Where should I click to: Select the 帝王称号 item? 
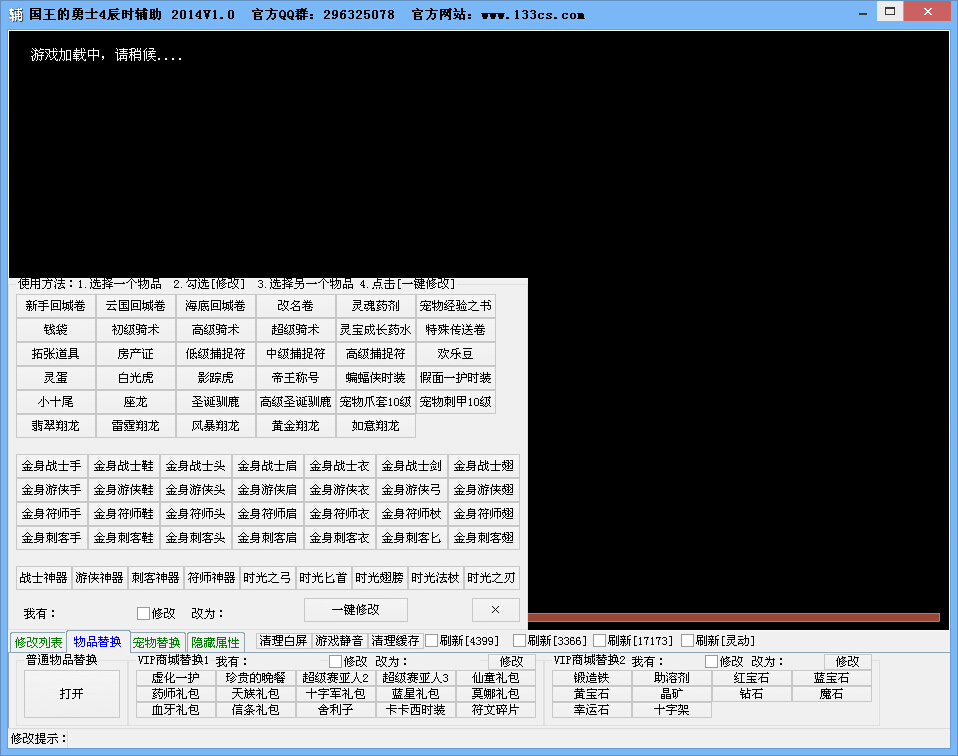296,378
